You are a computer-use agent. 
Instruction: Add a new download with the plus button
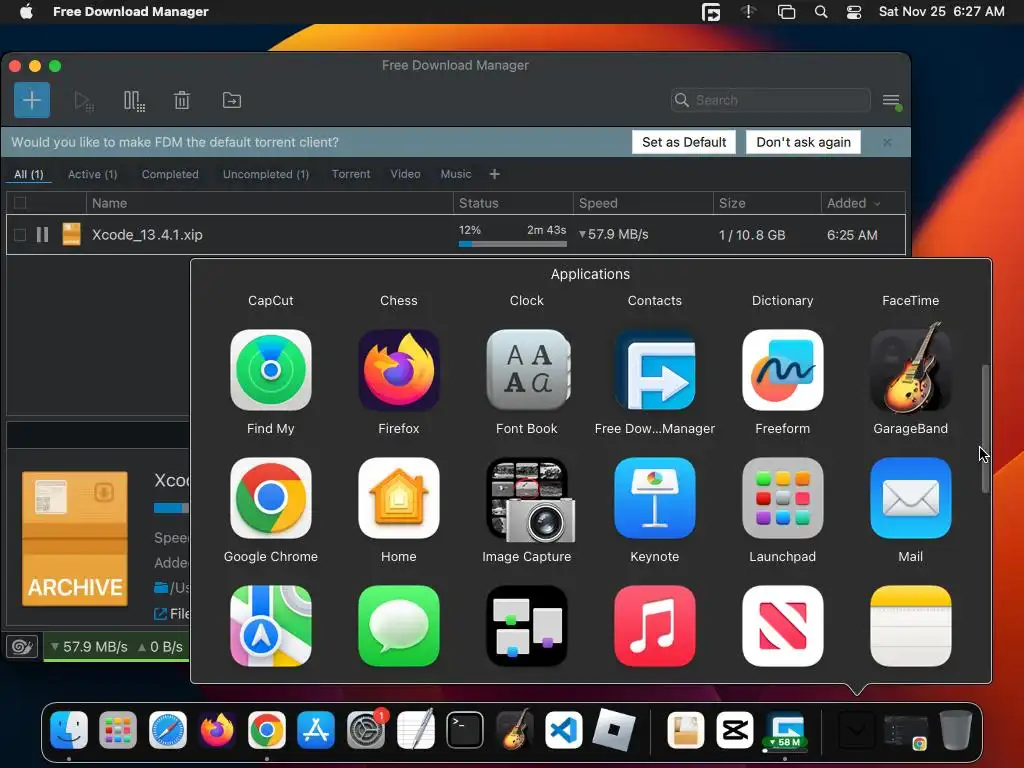[31, 100]
